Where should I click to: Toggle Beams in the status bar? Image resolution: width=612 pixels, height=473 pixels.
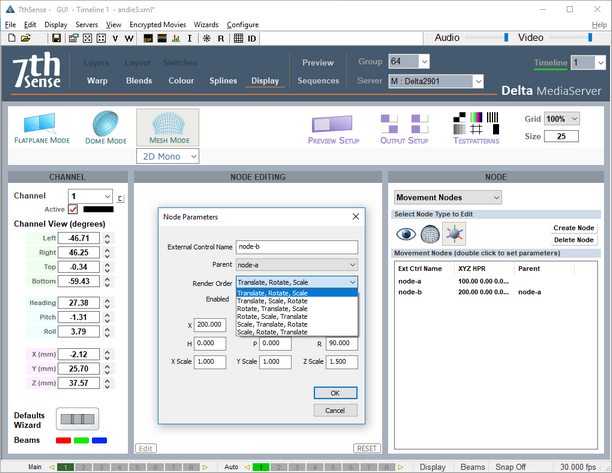tap(472, 467)
